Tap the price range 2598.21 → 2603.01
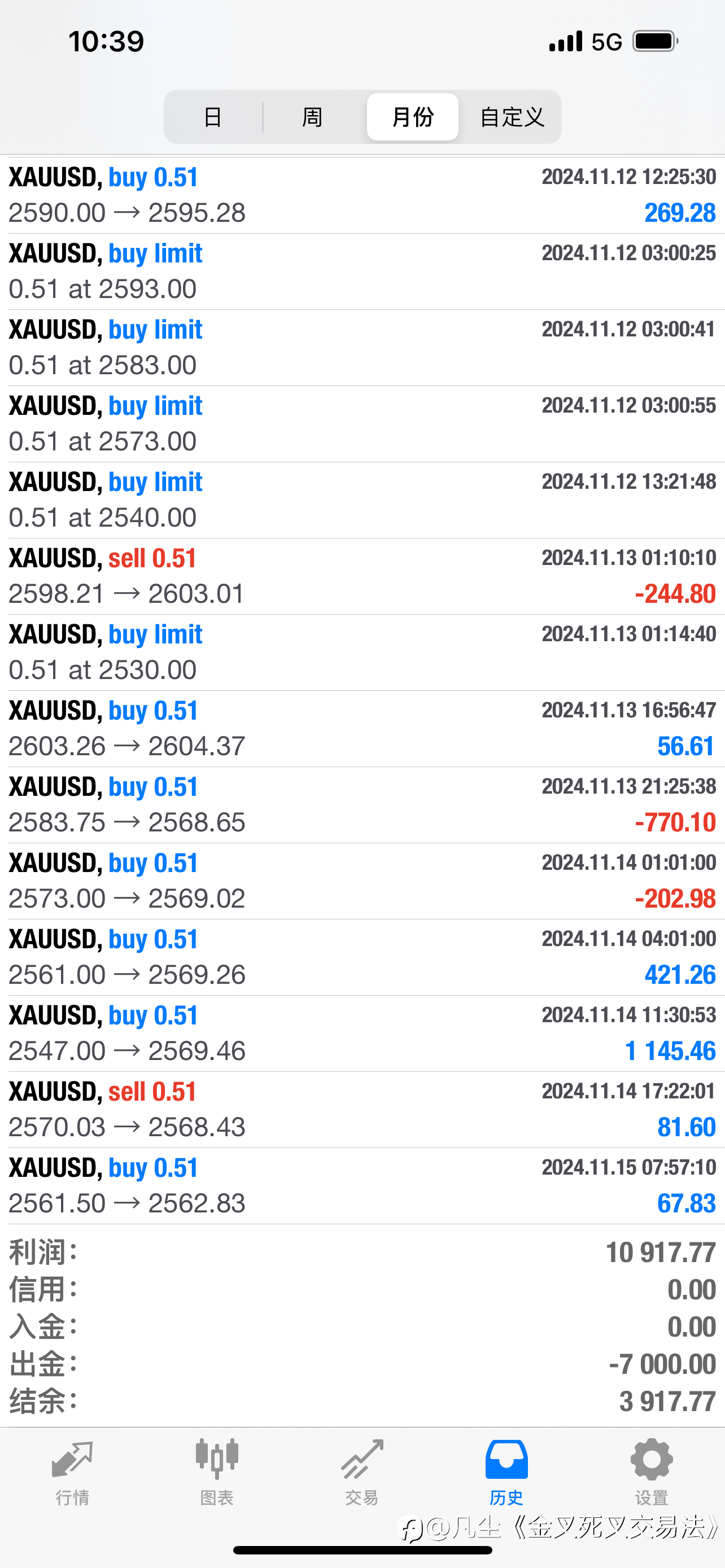This screenshot has height=1568, width=725. (x=126, y=593)
